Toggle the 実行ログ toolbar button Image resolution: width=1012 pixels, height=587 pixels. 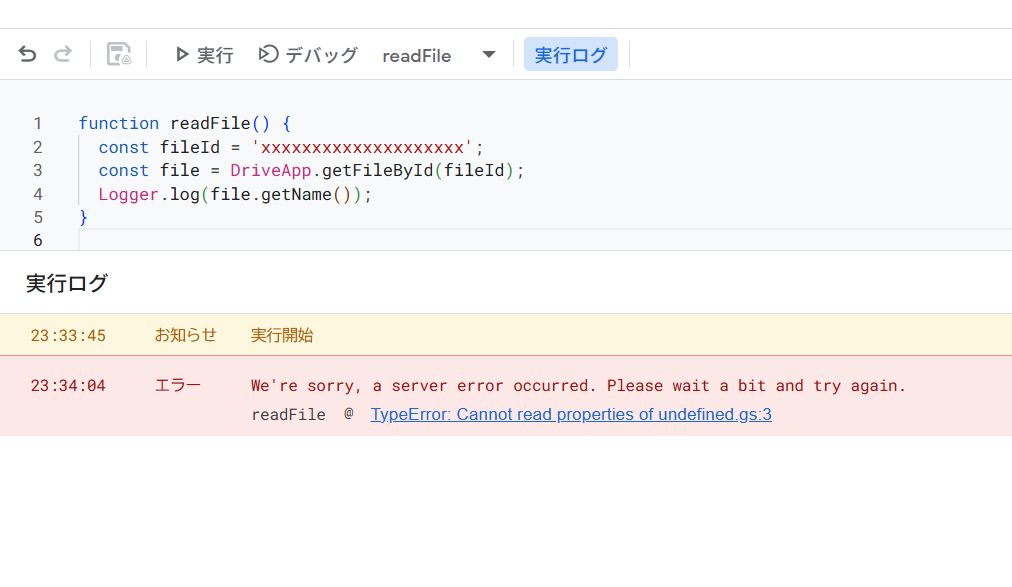[x=570, y=55]
